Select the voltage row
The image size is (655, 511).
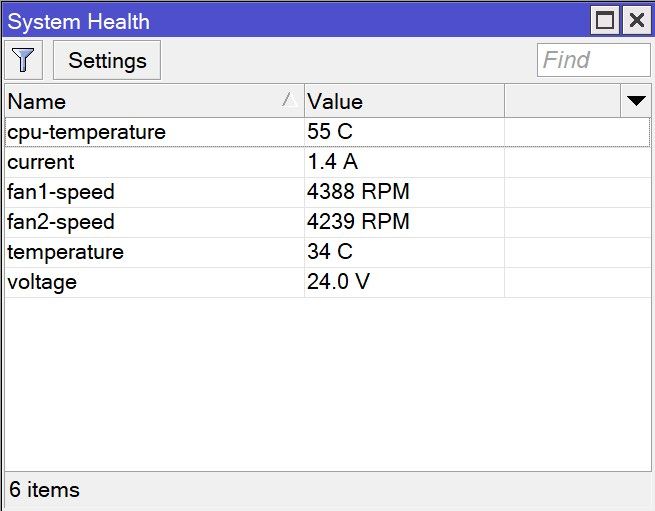pos(42,282)
